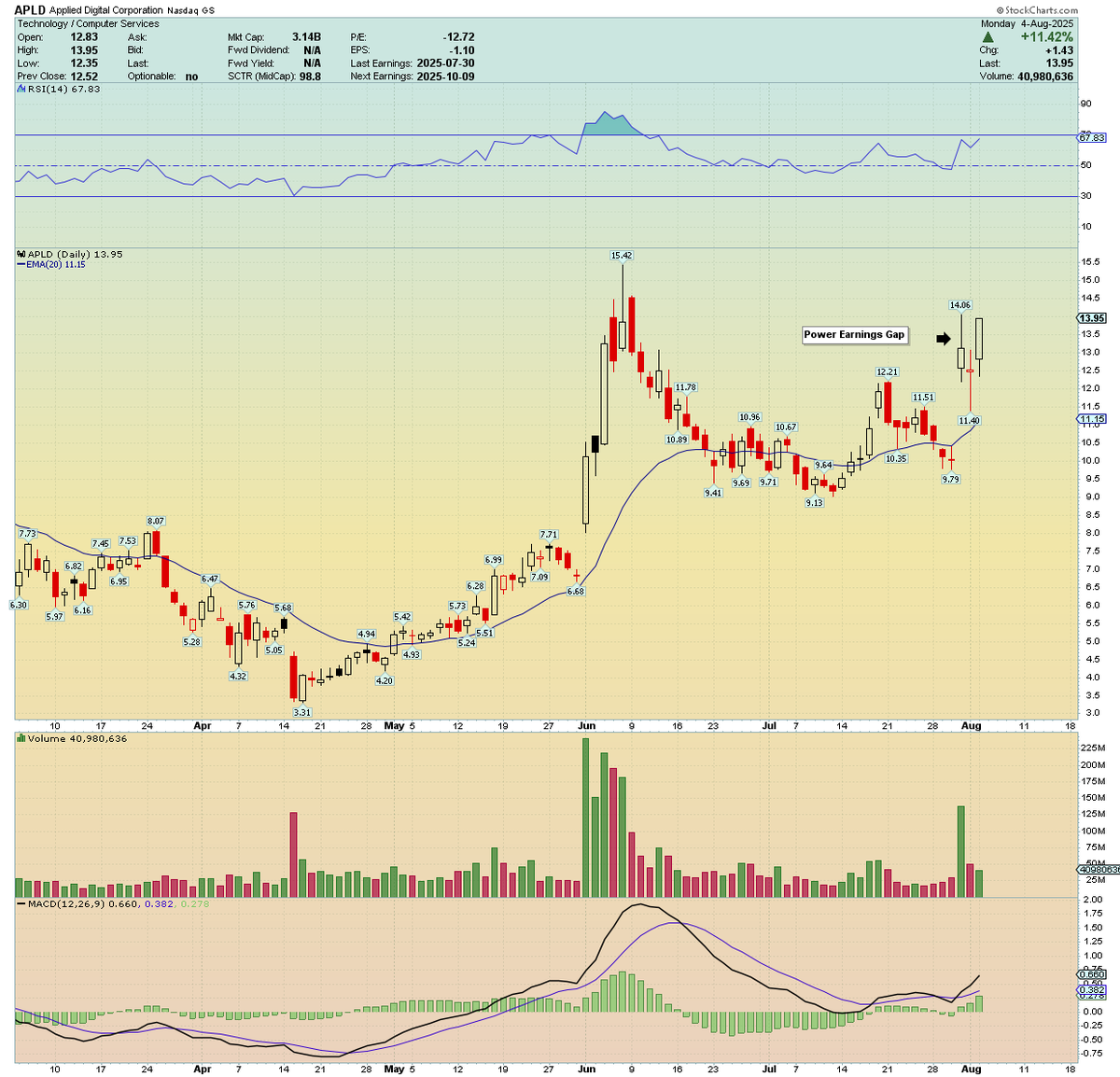Click the Monday 4-Aug-2025 date
1120x1077 pixels.
[1027, 23]
